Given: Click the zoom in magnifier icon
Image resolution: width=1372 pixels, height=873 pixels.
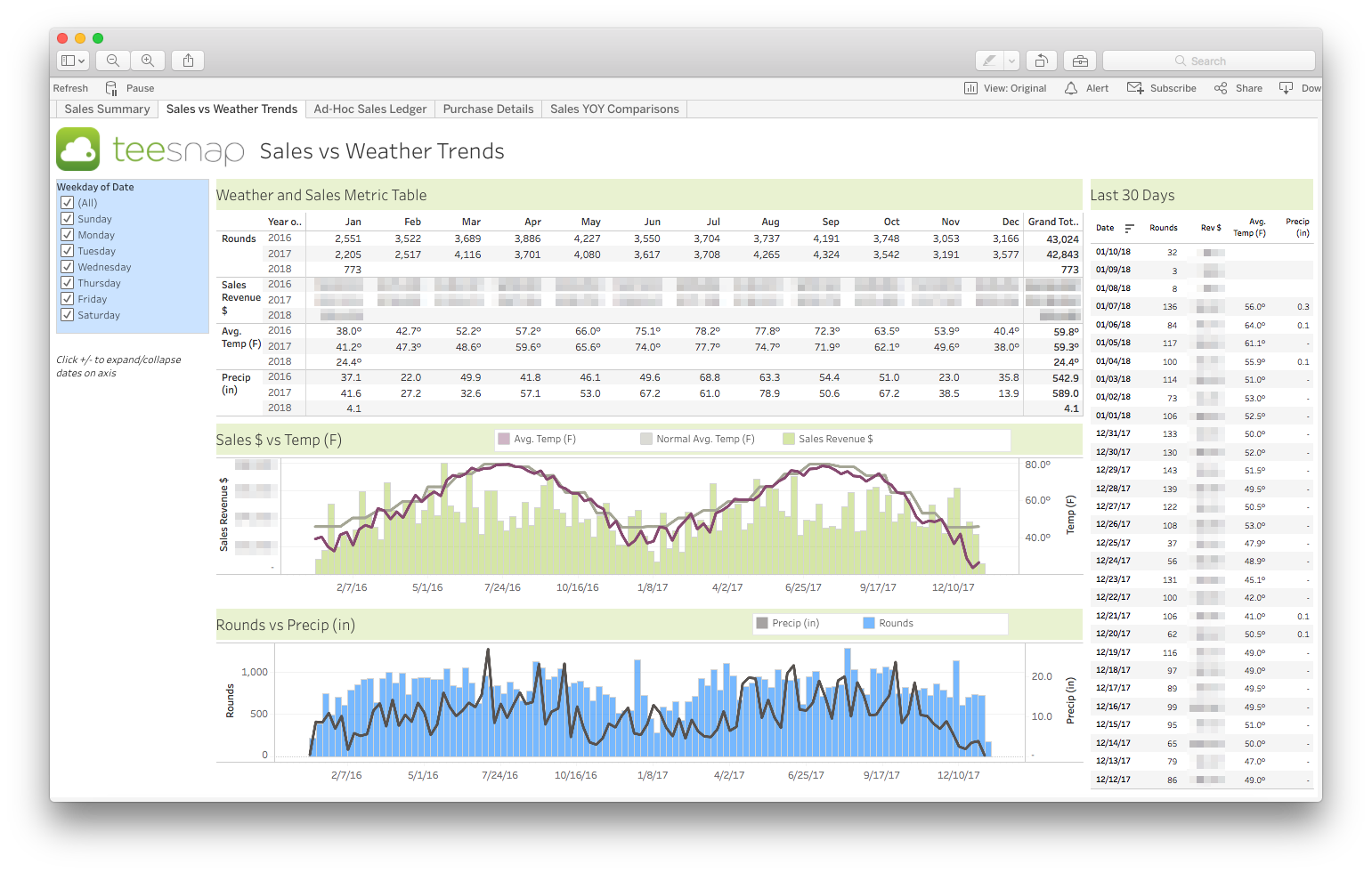Looking at the screenshot, I should tap(148, 61).
